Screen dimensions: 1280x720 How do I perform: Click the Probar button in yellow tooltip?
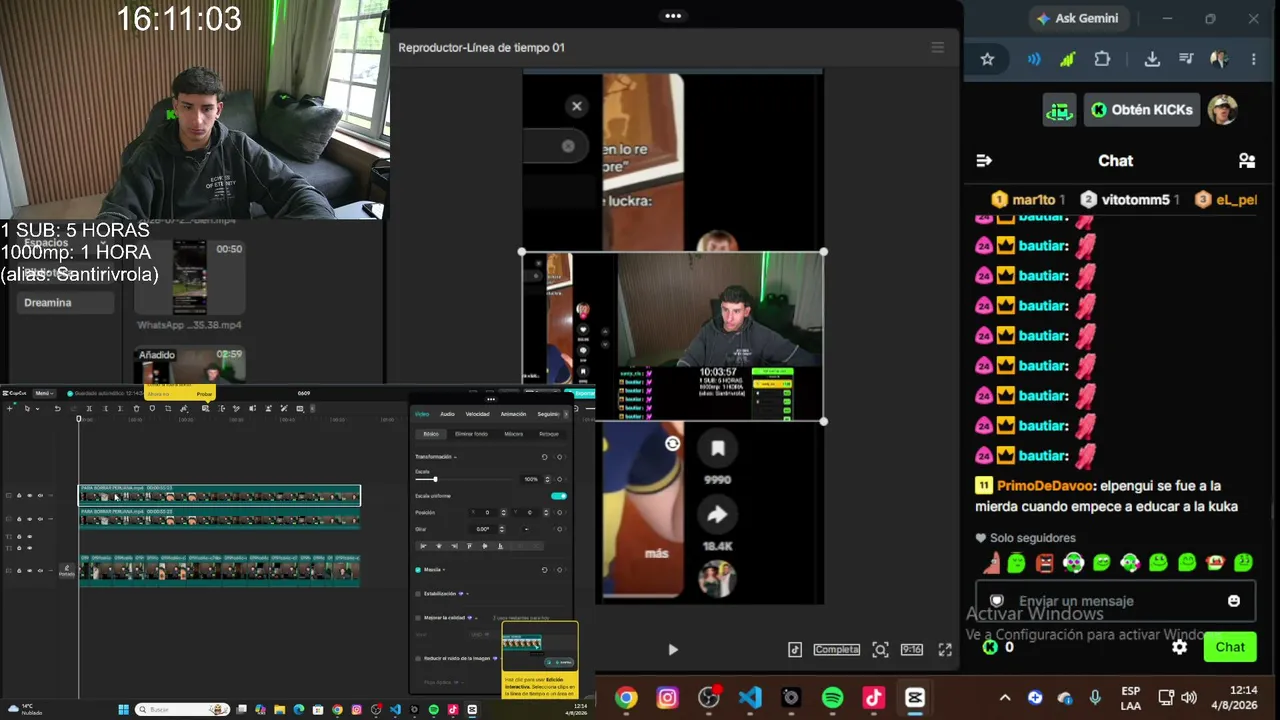coord(204,394)
